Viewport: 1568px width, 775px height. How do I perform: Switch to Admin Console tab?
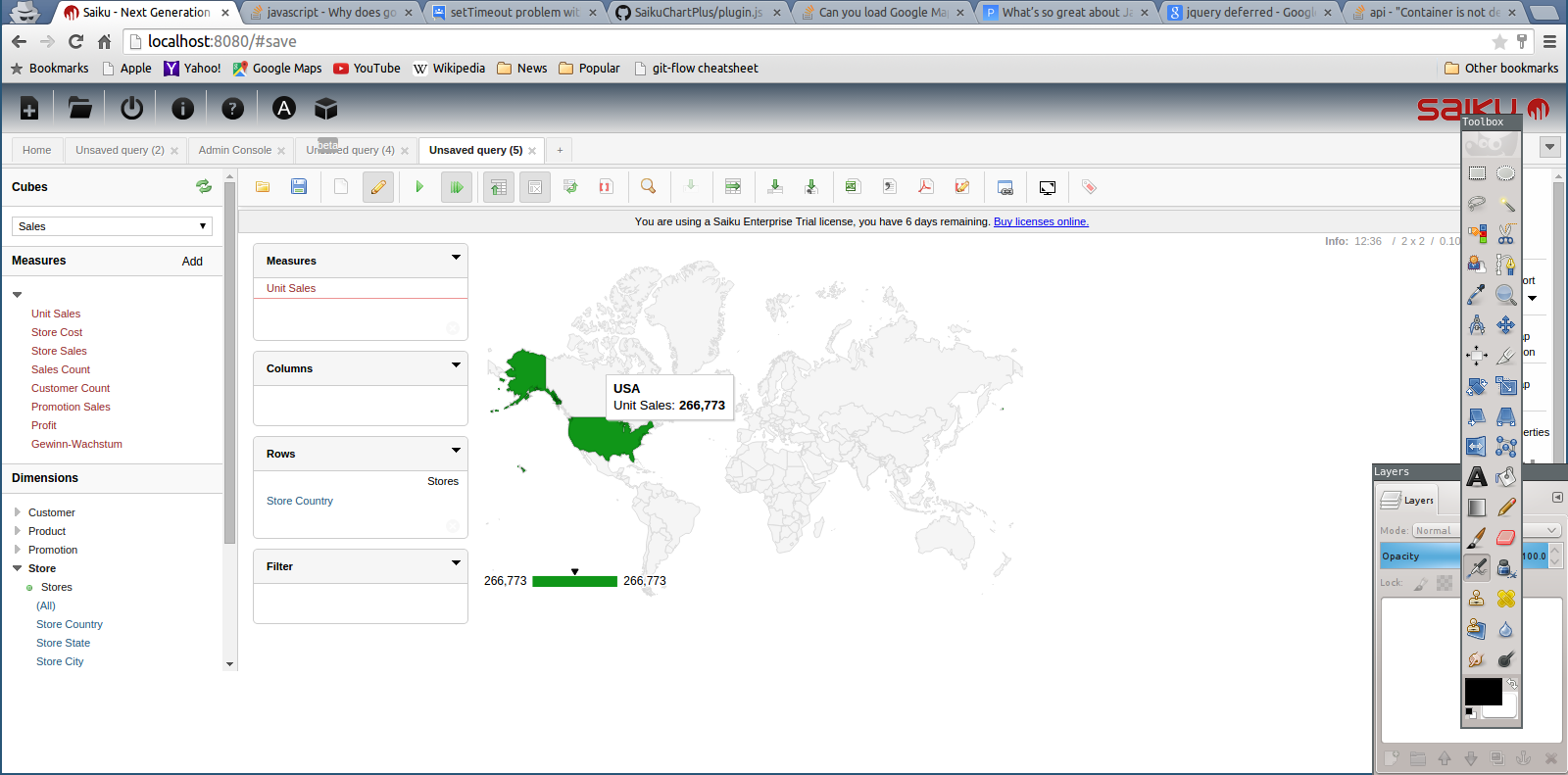[x=235, y=150]
